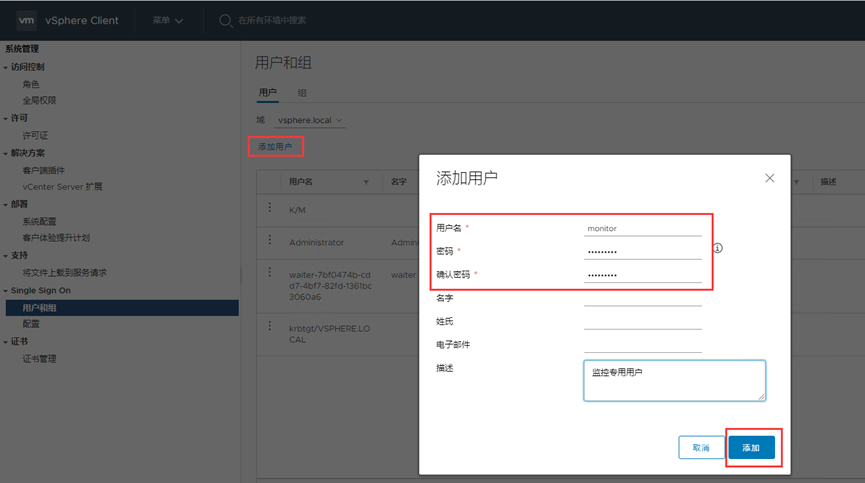
Task: Open 将文件上载到服务请求 item
Action: [x=65, y=272]
